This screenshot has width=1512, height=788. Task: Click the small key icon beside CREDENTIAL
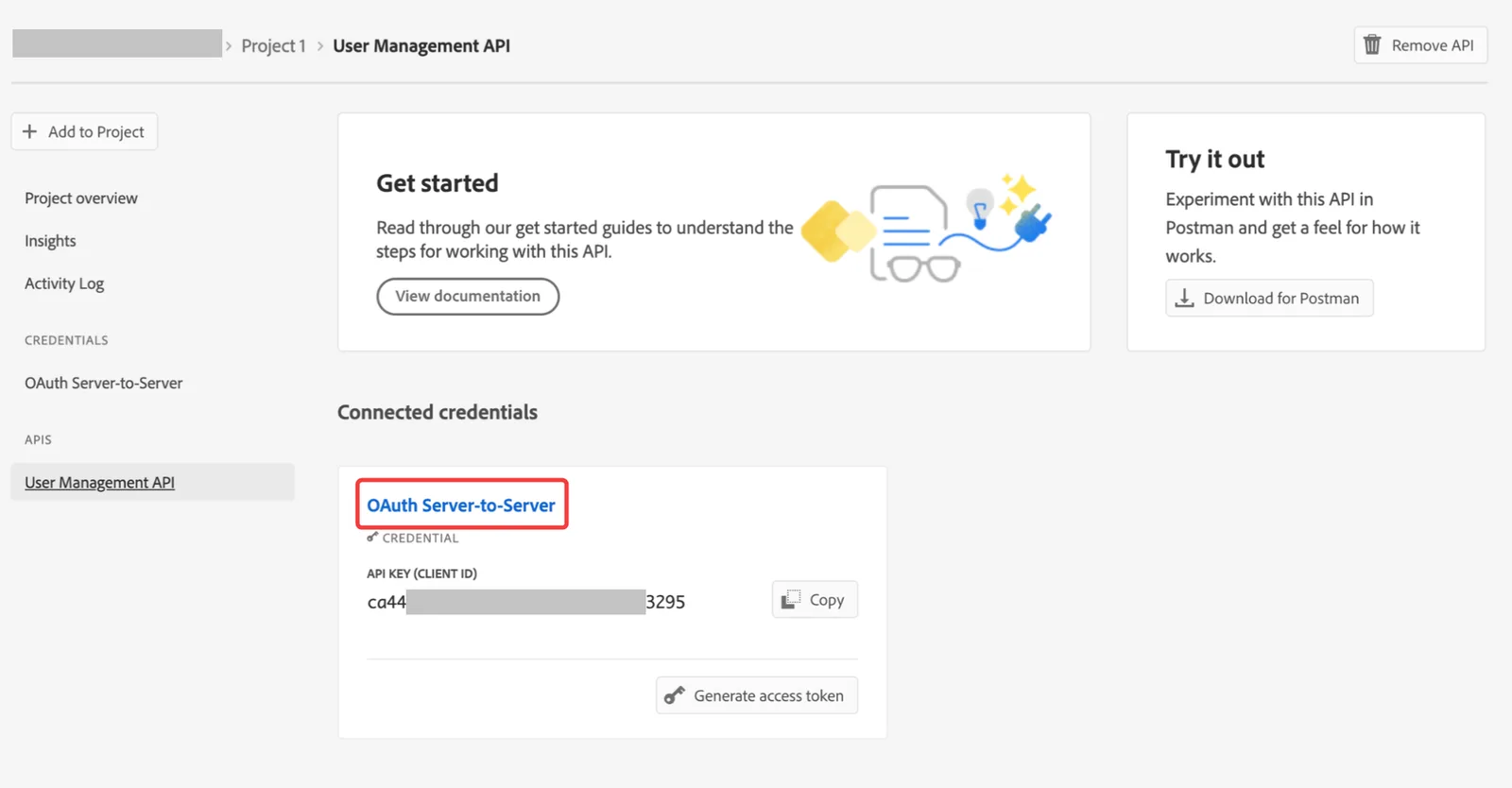[x=372, y=538]
